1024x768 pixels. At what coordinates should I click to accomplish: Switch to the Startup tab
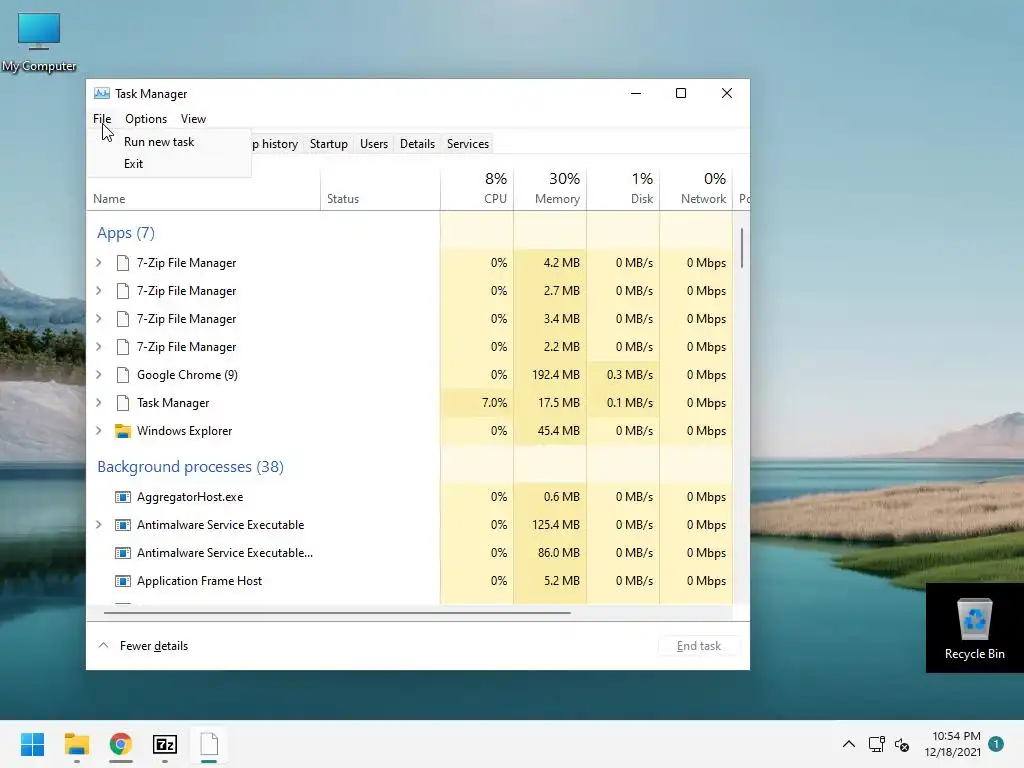(x=328, y=144)
